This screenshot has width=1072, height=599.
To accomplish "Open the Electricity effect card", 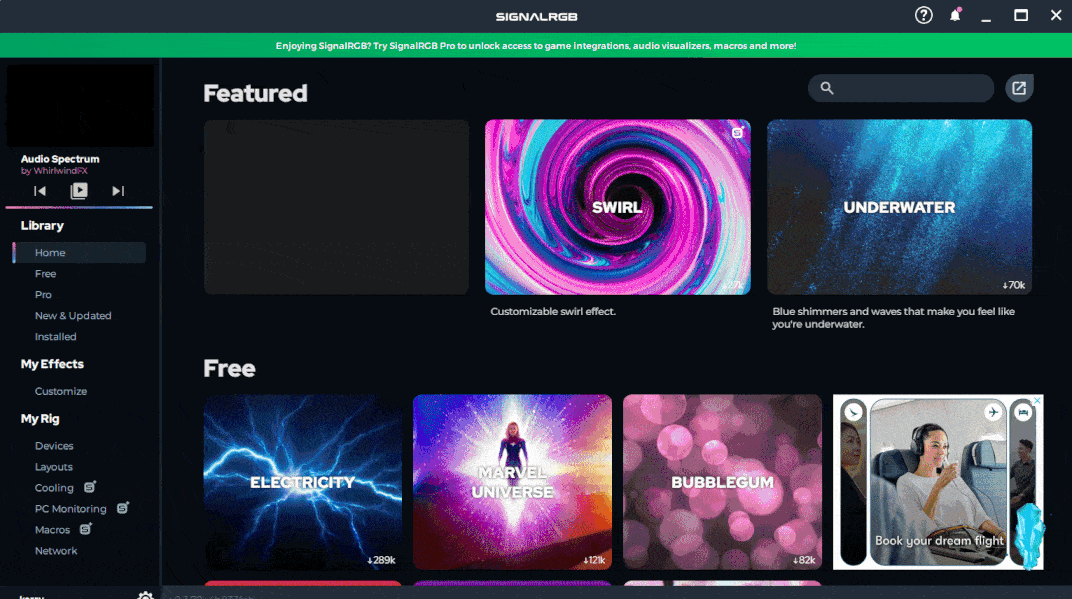I will pyautogui.click(x=303, y=482).
